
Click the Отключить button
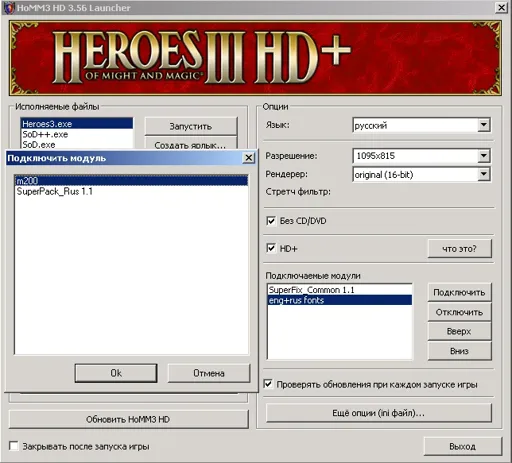click(x=459, y=312)
